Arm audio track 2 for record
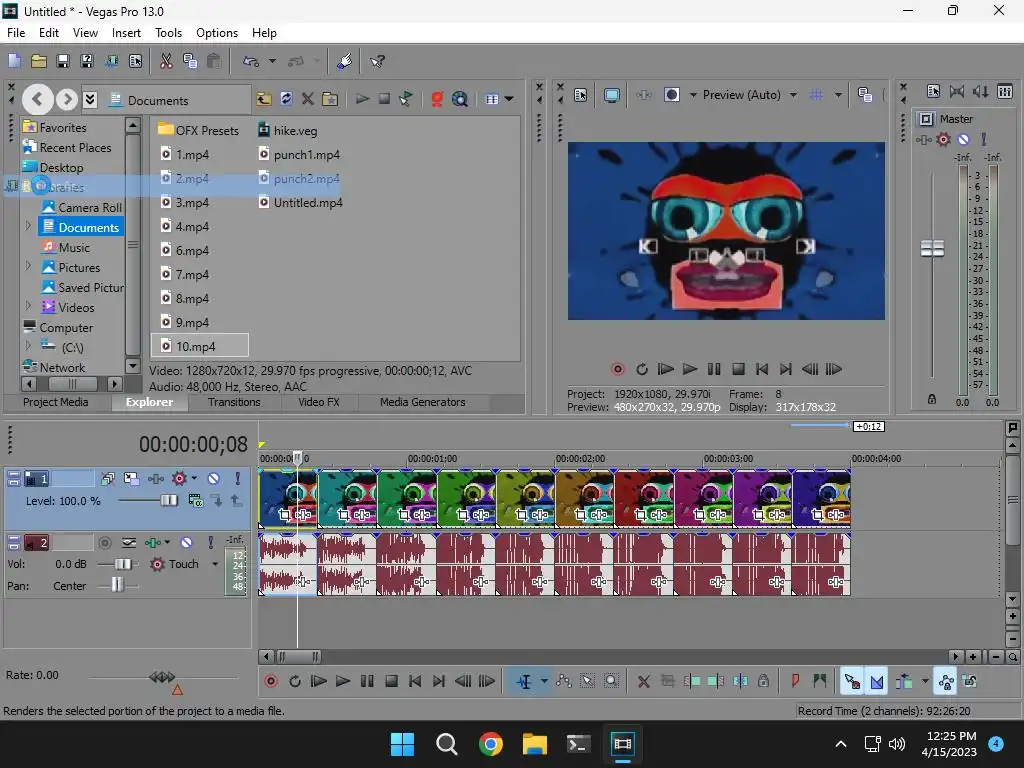 pyautogui.click(x=104, y=542)
